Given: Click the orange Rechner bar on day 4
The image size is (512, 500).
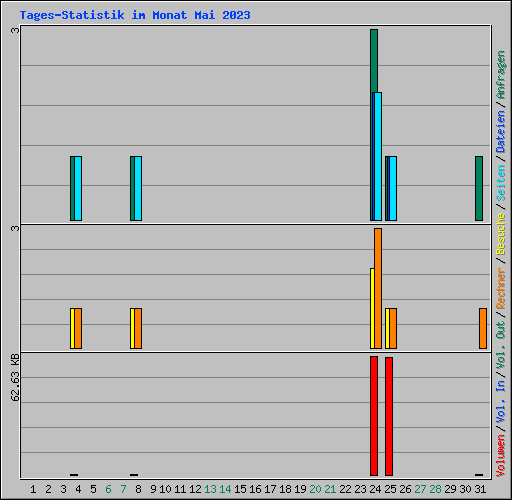Looking at the screenshot, I should tap(78, 329).
